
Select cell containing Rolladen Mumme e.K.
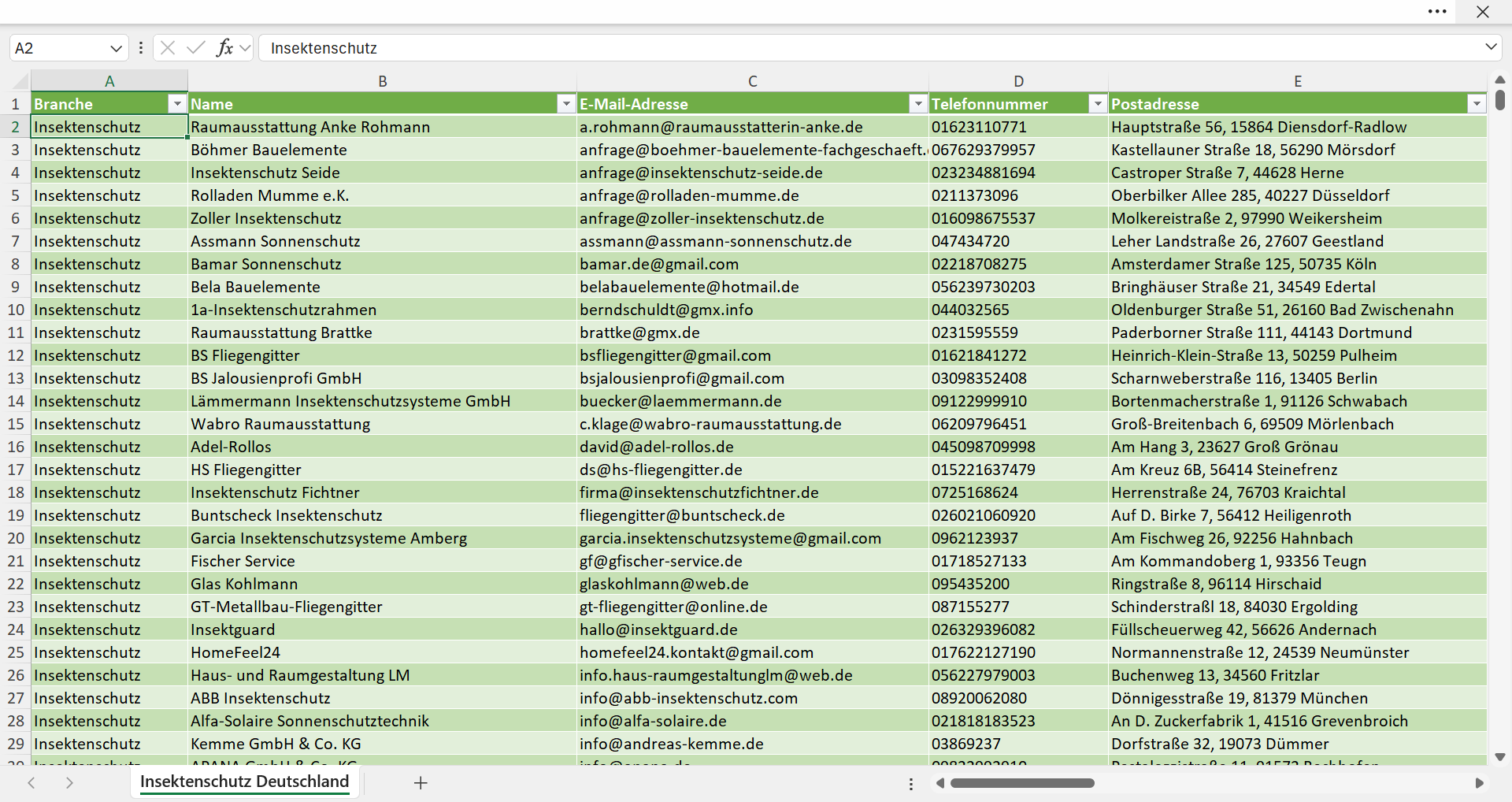pyautogui.click(x=382, y=195)
